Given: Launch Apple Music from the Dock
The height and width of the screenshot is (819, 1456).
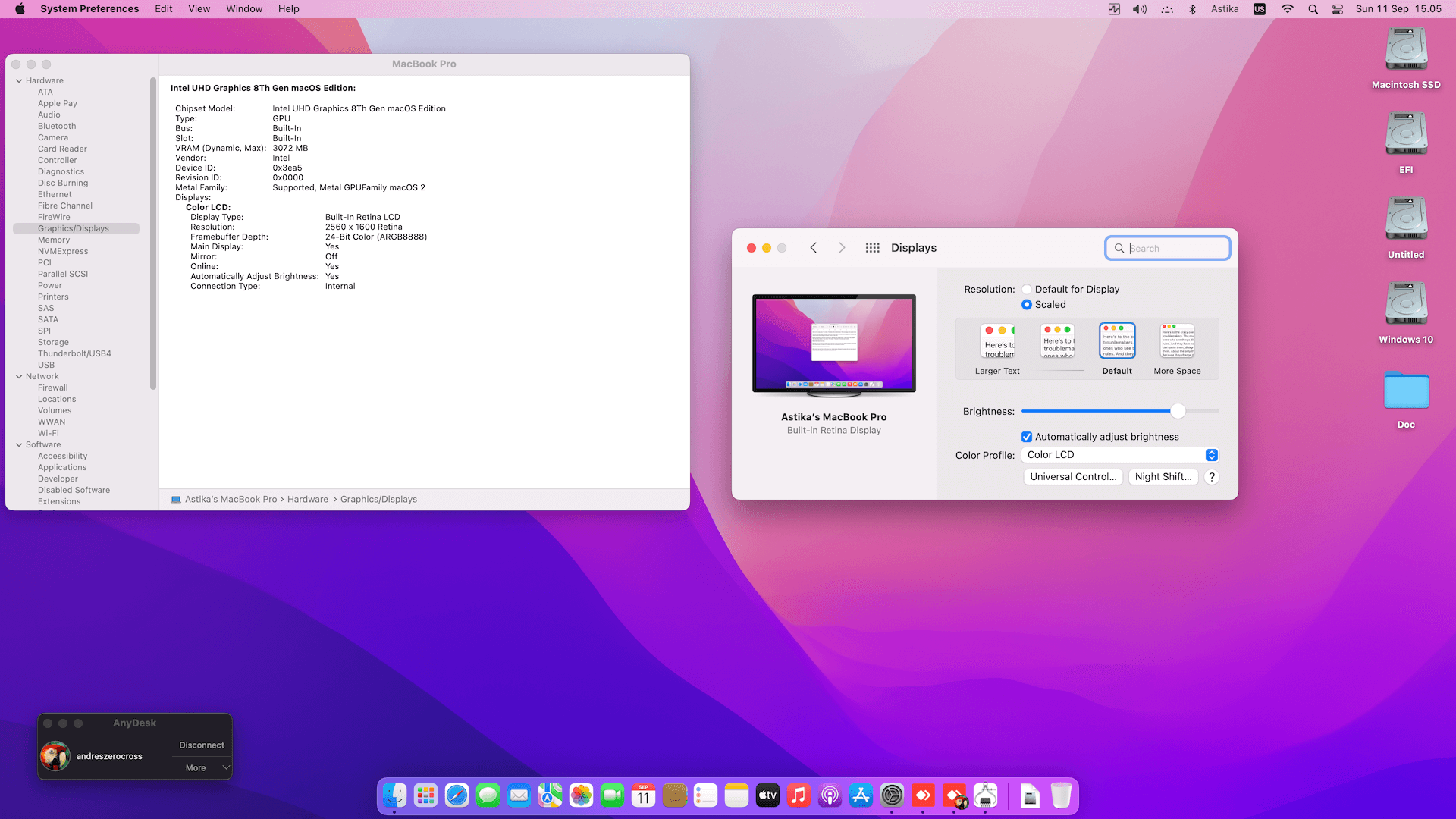Looking at the screenshot, I should click(x=799, y=795).
